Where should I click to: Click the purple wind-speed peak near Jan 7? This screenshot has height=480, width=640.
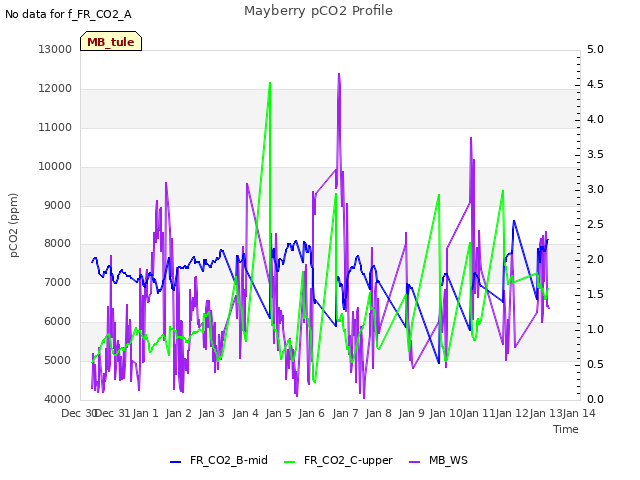(x=339, y=74)
